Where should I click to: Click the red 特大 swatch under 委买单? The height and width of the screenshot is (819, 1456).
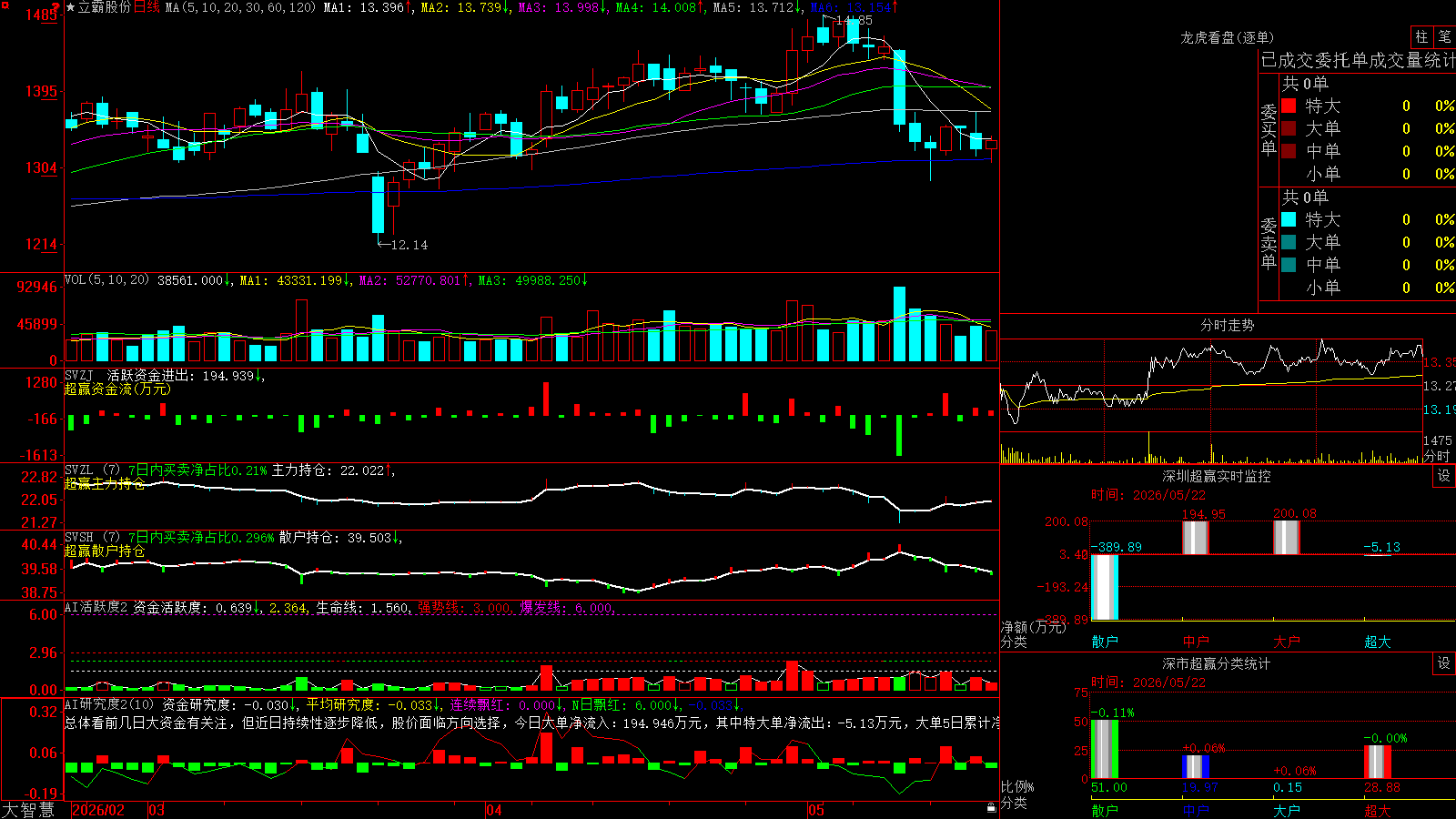[1289, 106]
